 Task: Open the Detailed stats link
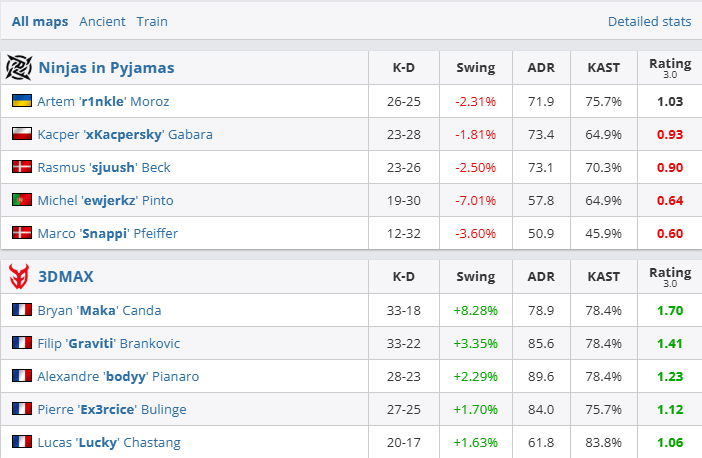click(649, 21)
